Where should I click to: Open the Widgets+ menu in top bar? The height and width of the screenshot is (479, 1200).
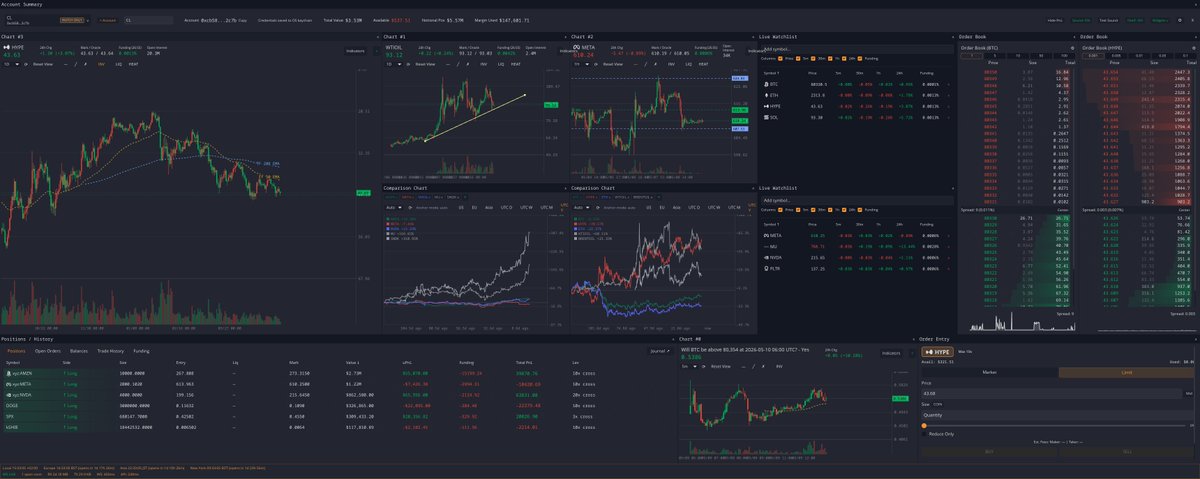pyautogui.click(x=1160, y=20)
